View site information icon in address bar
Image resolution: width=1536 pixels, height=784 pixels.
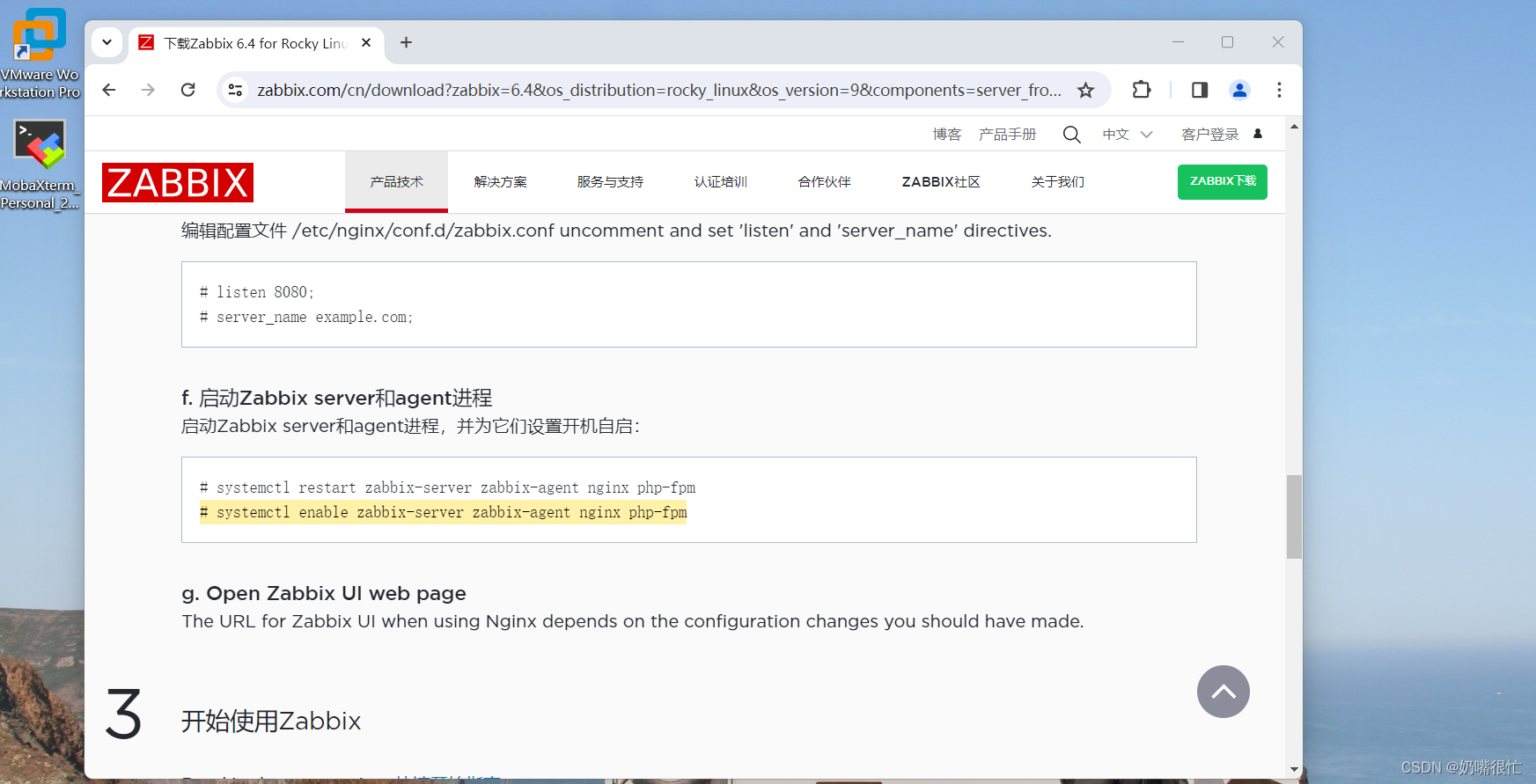coord(235,90)
